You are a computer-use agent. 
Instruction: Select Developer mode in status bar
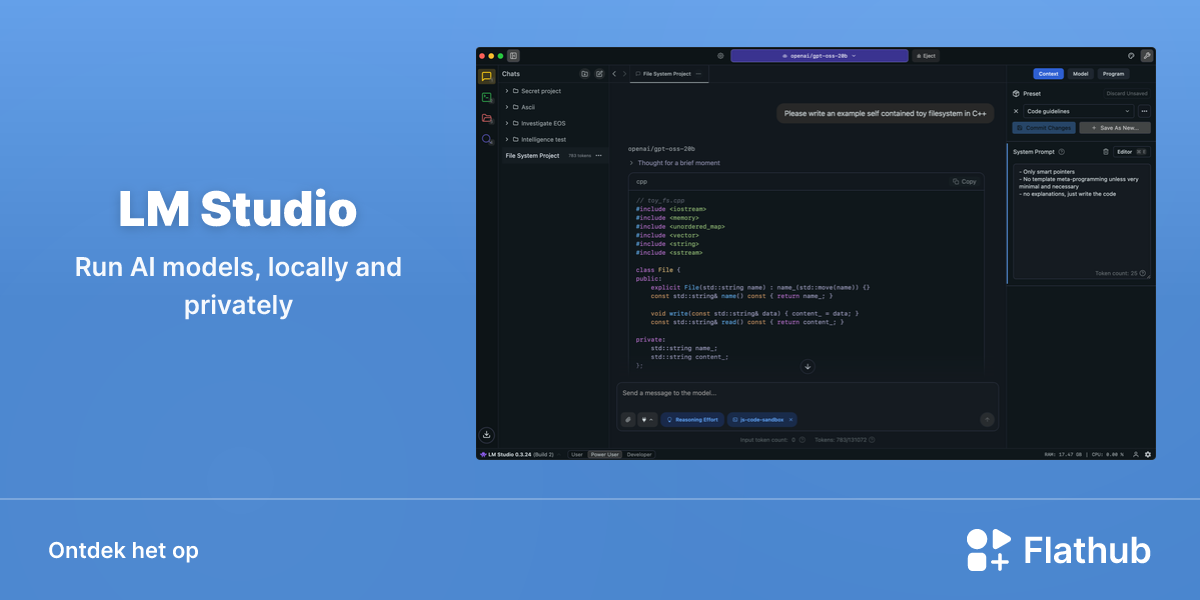click(x=639, y=454)
